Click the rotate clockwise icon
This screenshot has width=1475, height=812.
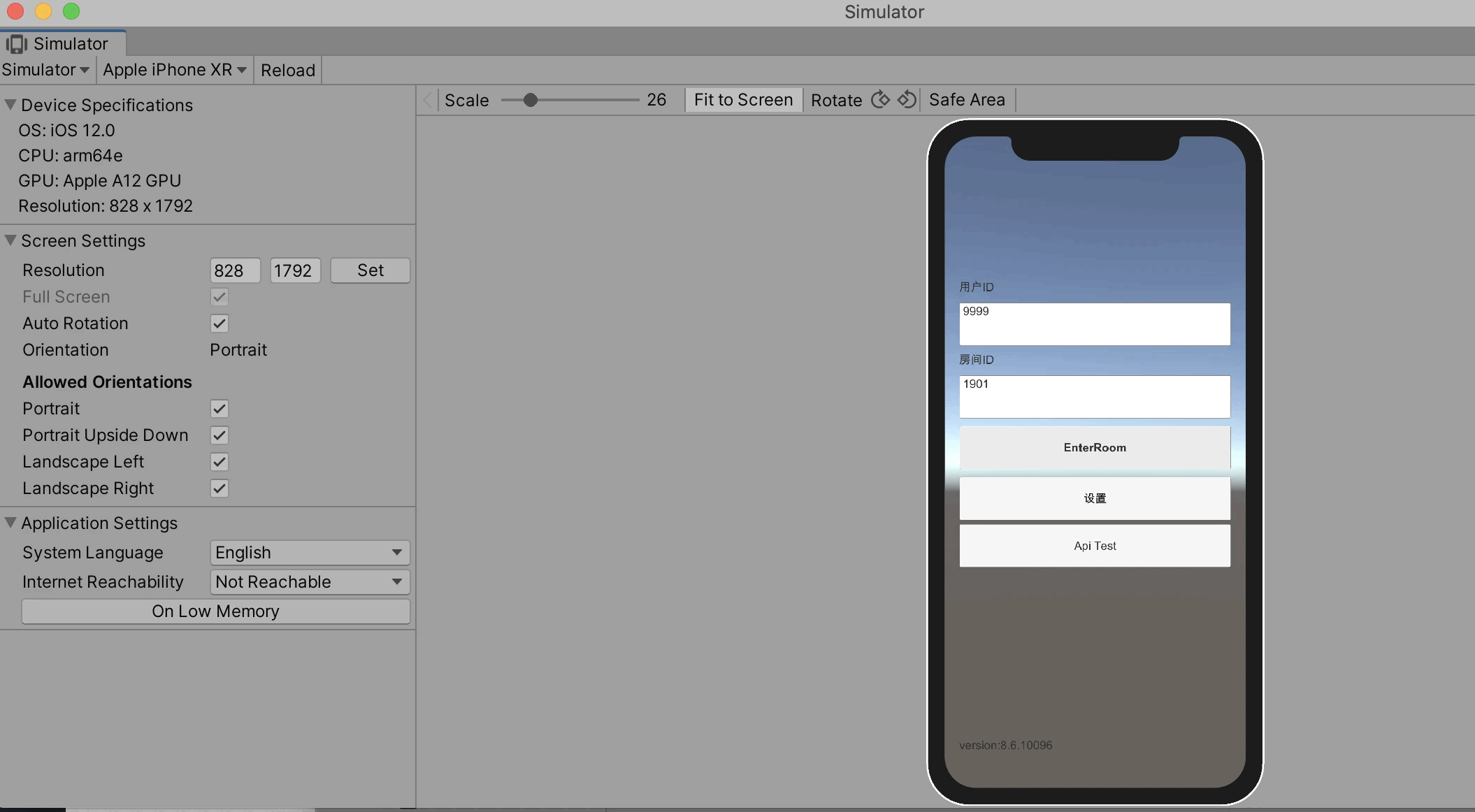(x=881, y=100)
